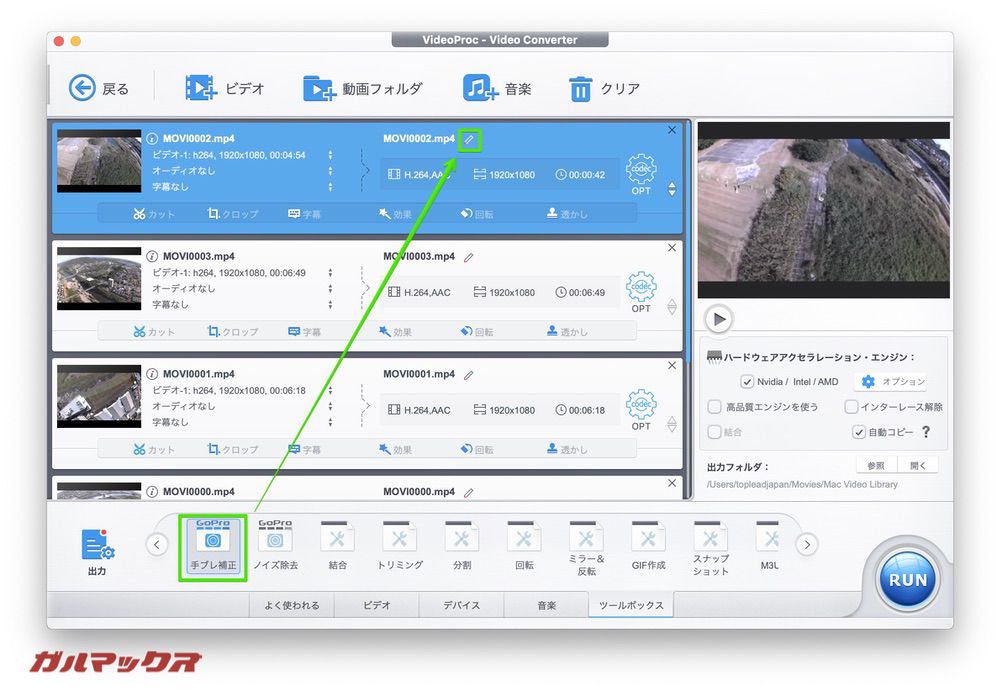Click the 手ブレ補正 stabilization tool icon
Viewport: 1000px width, 691px height.
pyautogui.click(x=212, y=540)
